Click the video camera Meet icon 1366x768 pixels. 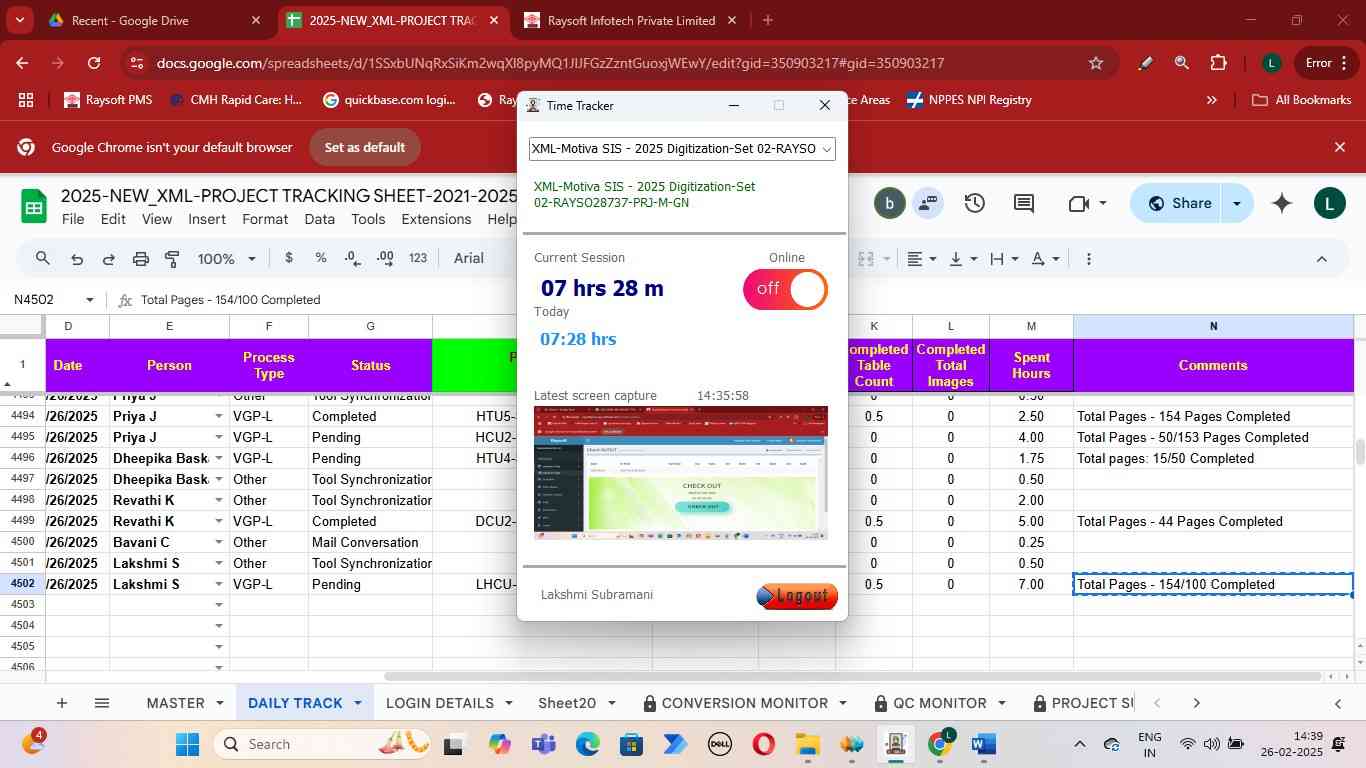[1078, 203]
